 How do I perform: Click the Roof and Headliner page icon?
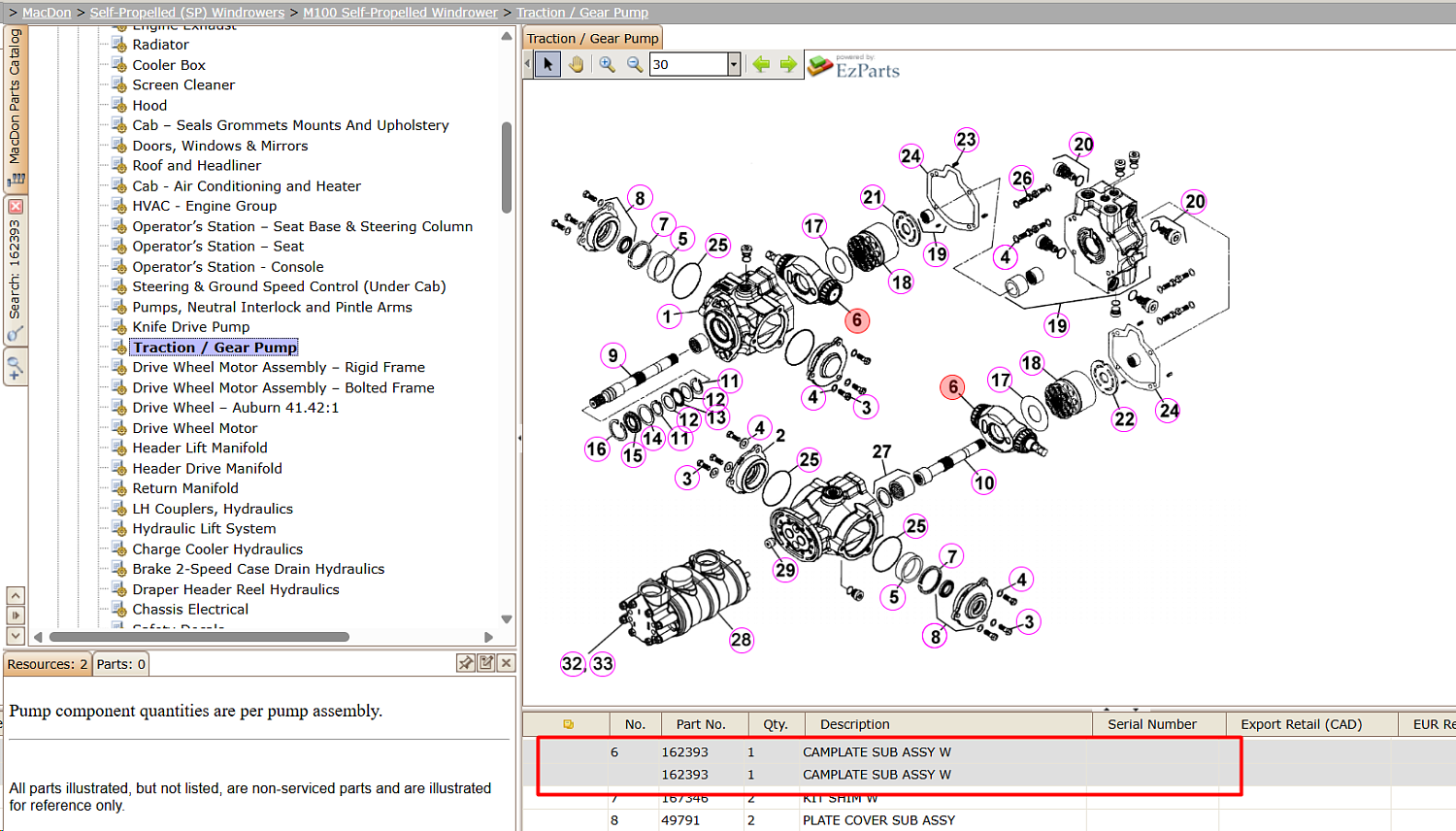click(x=119, y=165)
